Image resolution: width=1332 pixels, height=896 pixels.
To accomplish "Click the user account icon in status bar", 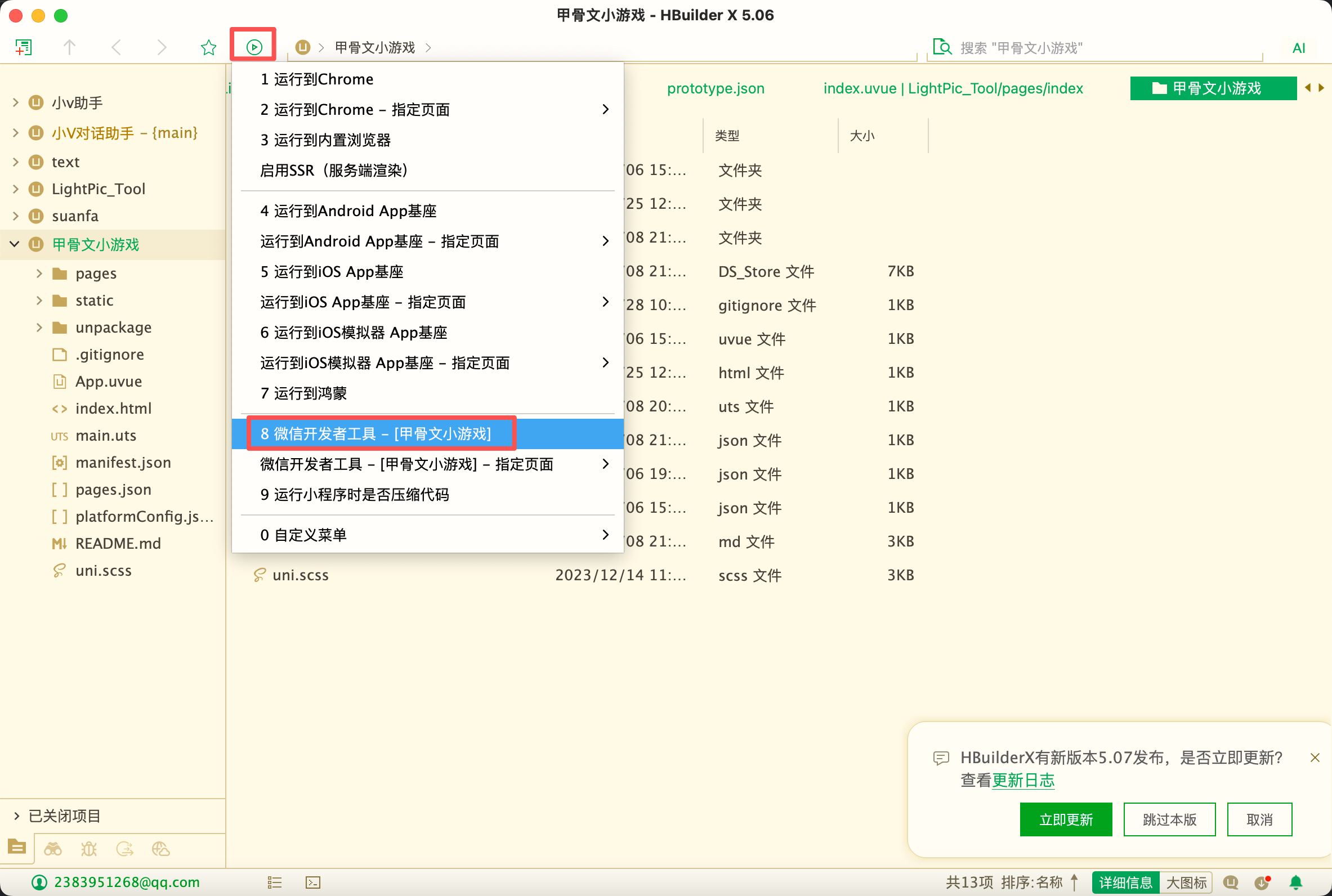I will pos(39,882).
